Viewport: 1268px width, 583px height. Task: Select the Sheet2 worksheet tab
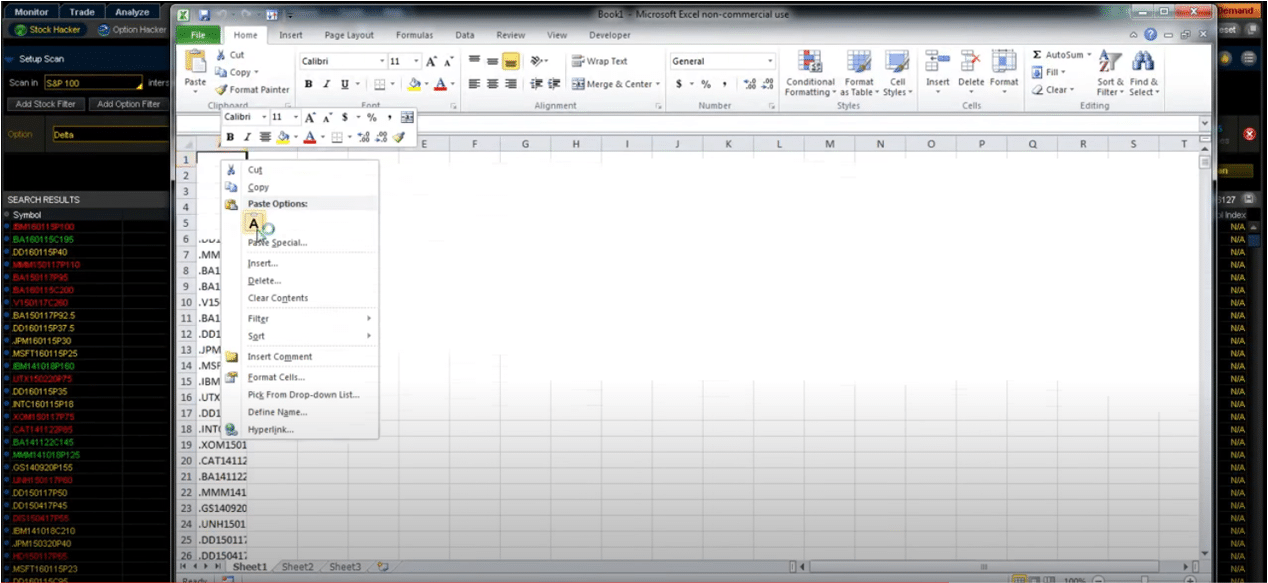pyautogui.click(x=297, y=567)
